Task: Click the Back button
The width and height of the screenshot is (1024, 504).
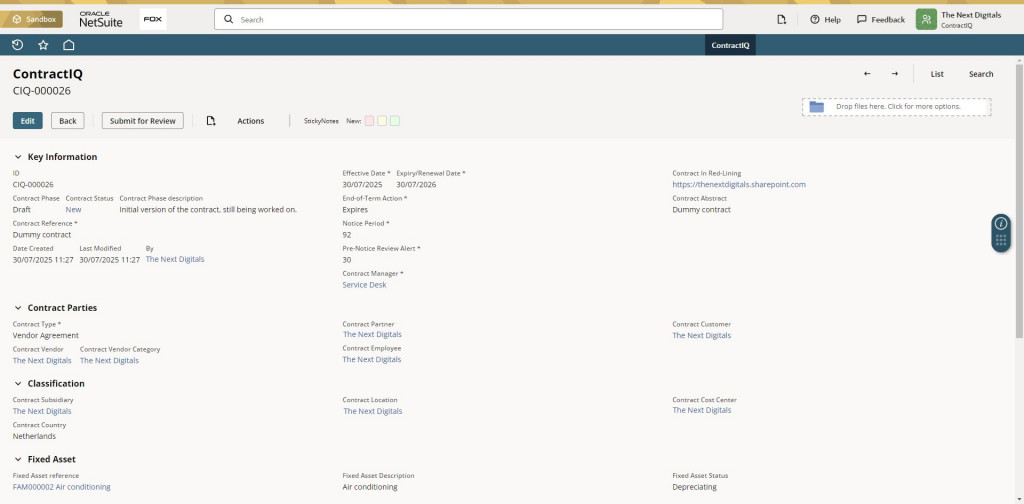Action: (x=68, y=121)
